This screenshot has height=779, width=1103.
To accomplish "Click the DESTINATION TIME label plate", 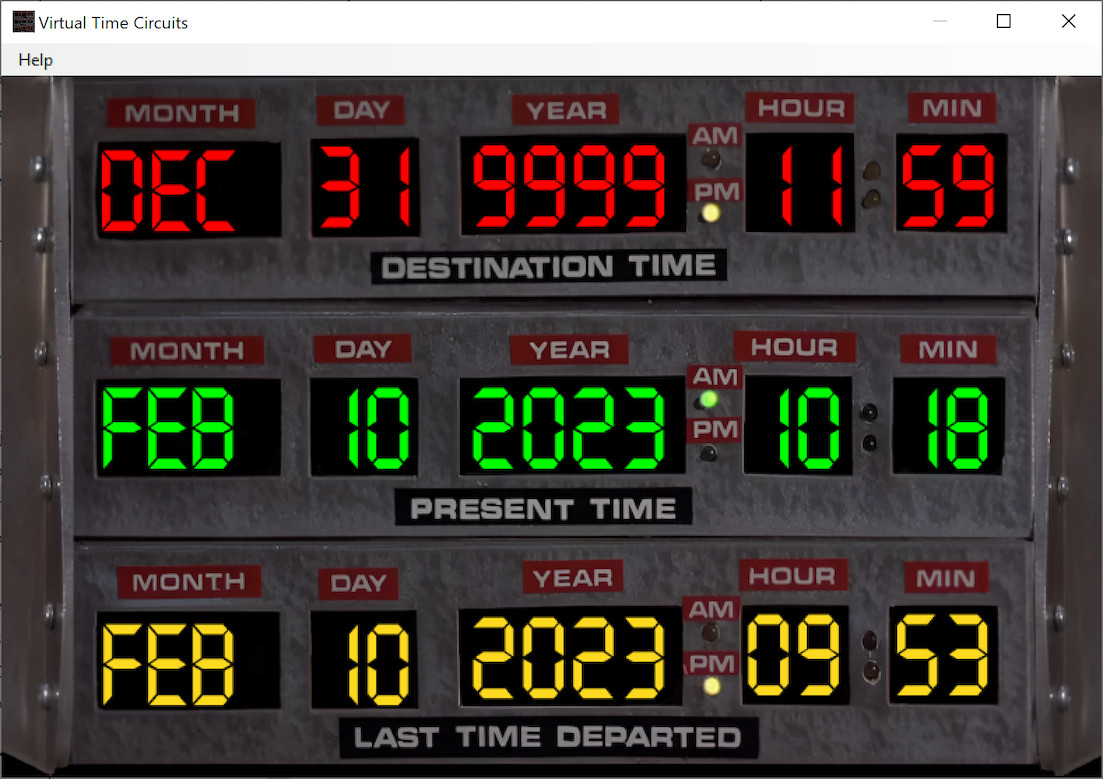I will [549, 267].
